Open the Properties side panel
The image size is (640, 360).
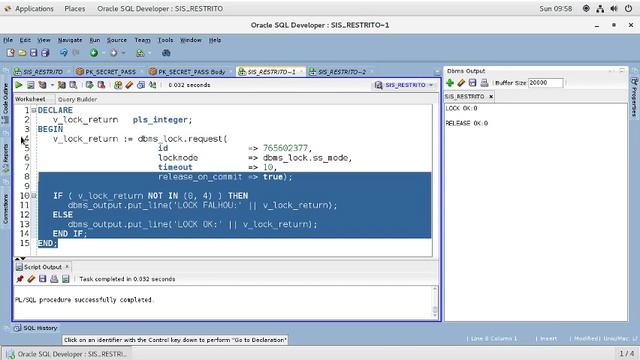point(634,97)
